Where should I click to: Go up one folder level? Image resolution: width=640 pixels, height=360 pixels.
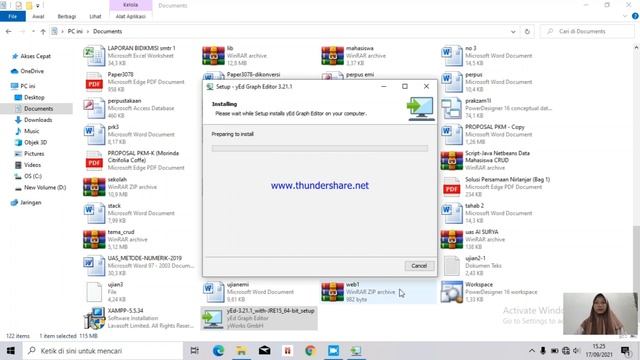point(43,31)
